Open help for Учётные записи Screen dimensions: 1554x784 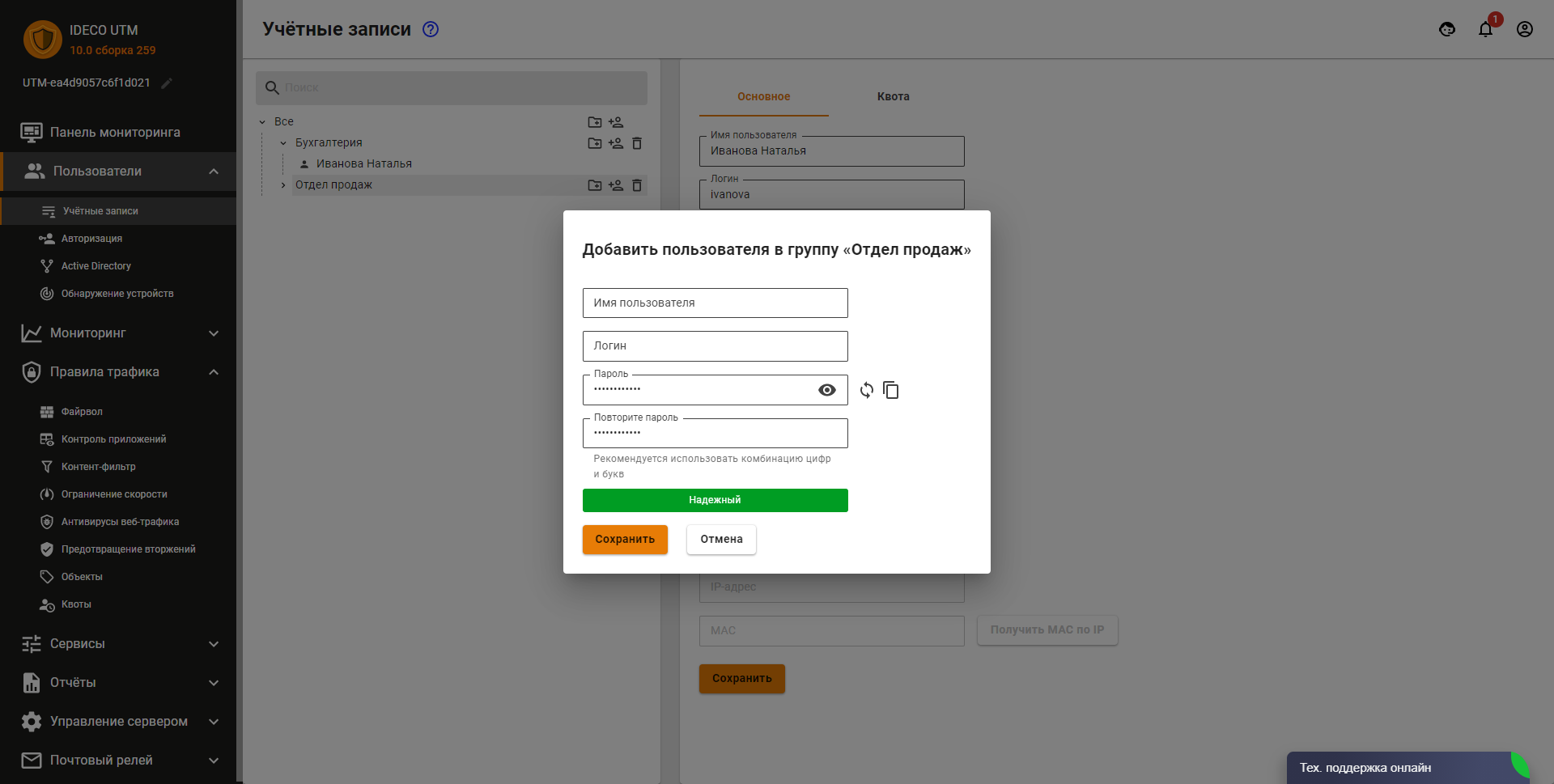[x=431, y=29]
